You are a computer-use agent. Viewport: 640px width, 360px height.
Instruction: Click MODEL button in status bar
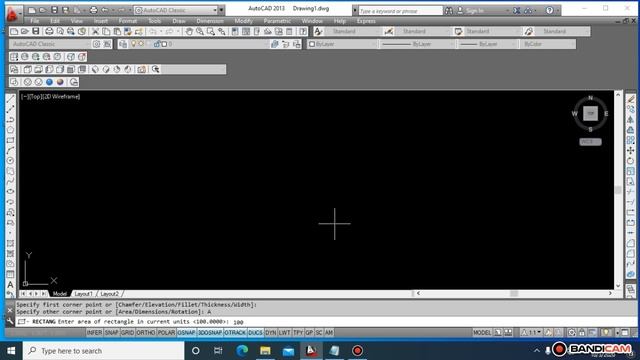click(x=482, y=333)
